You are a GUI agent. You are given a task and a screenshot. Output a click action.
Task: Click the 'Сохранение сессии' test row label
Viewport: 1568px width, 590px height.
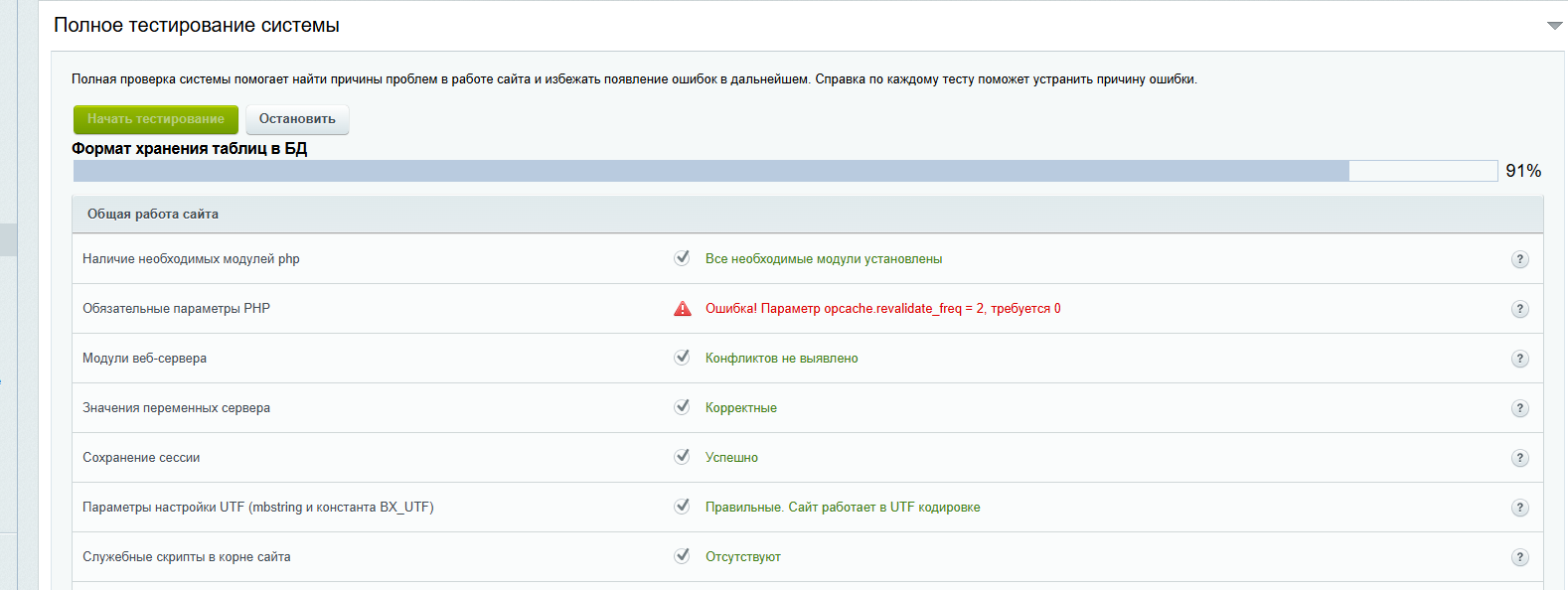[141, 458]
